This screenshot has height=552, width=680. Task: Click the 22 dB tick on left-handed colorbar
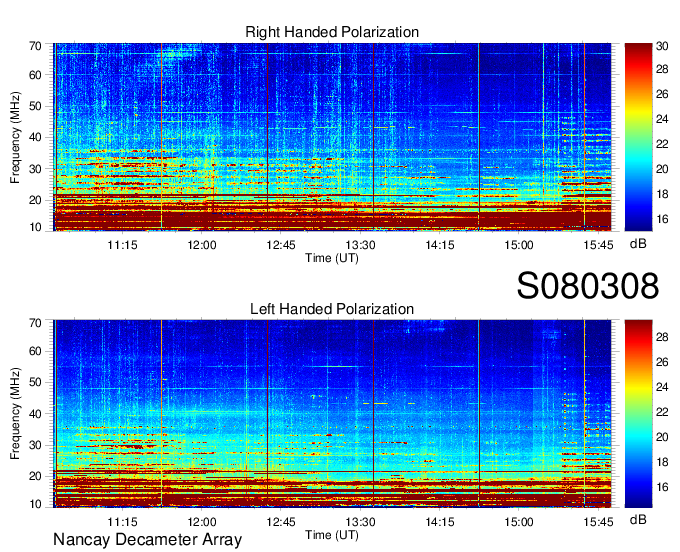[x=662, y=412]
